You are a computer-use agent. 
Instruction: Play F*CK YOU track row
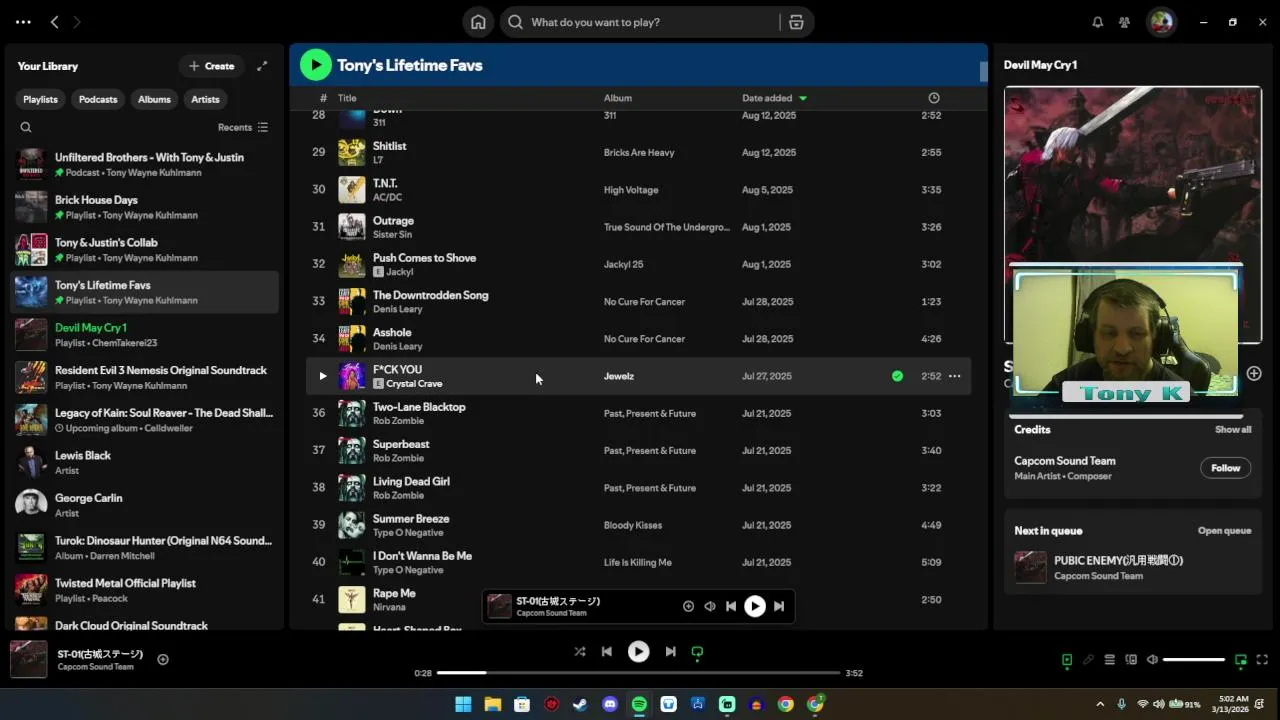pos(322,376)
